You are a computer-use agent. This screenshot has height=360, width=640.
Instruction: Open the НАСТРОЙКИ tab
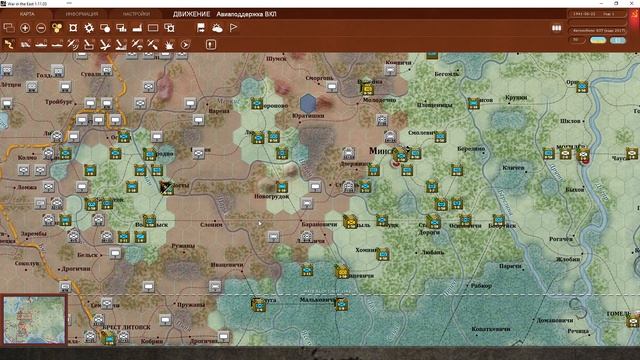coord(136,14)
